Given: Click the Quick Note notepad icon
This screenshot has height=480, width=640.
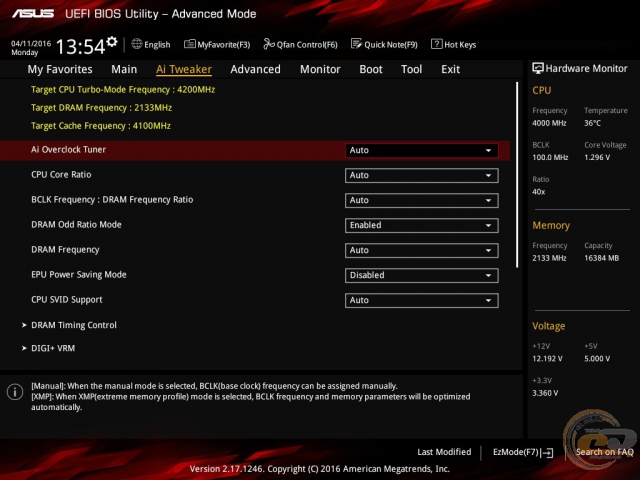Looking at the screenshot, I should click(356, 44).
